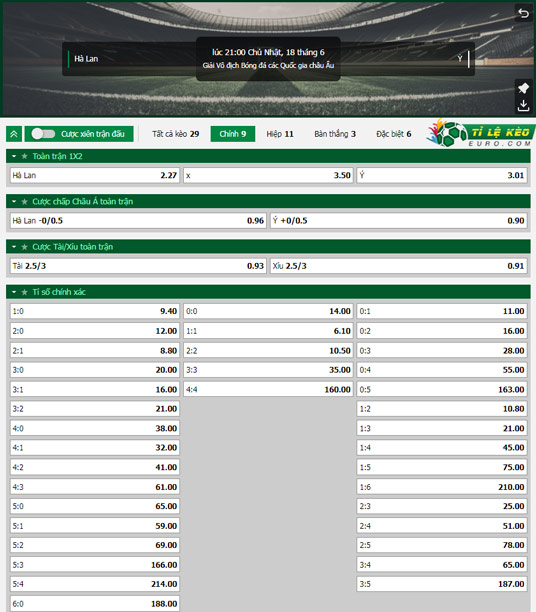This screenshot has height=612, width=536.
Task: Click the pin icon on the banner
Action: click(523, 88)
